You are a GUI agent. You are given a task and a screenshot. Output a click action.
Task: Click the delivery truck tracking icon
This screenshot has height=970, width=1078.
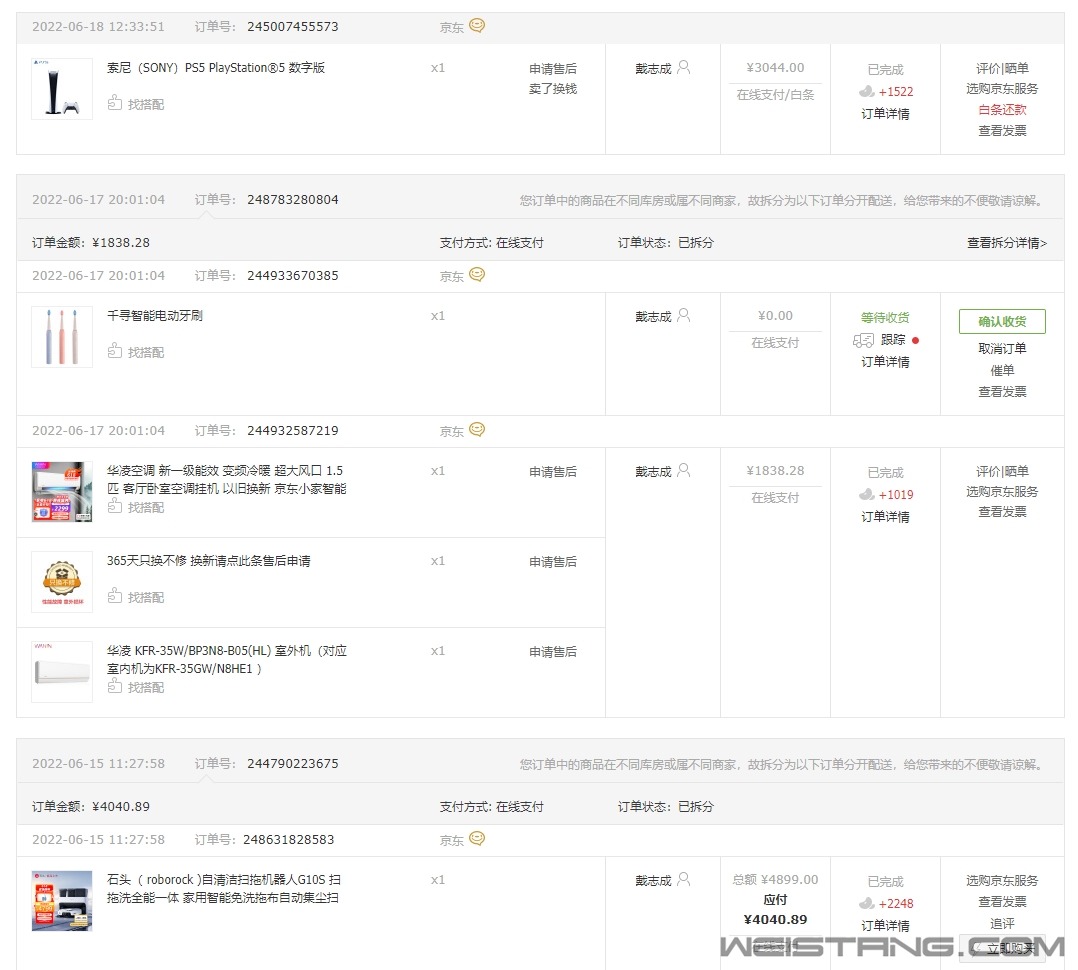[864, 340]
